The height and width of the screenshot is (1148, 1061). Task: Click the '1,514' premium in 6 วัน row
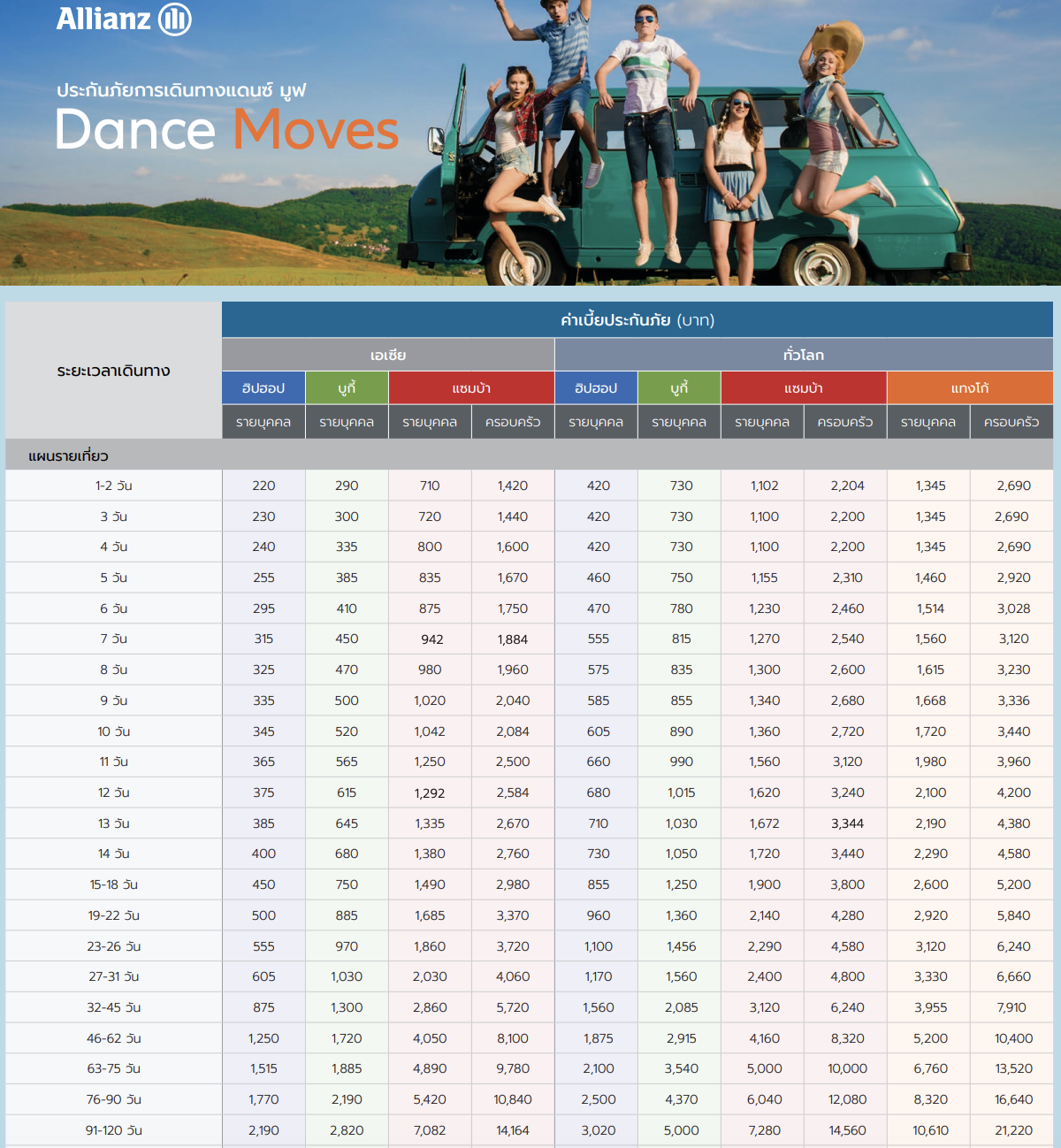click(x=931, y=608)
